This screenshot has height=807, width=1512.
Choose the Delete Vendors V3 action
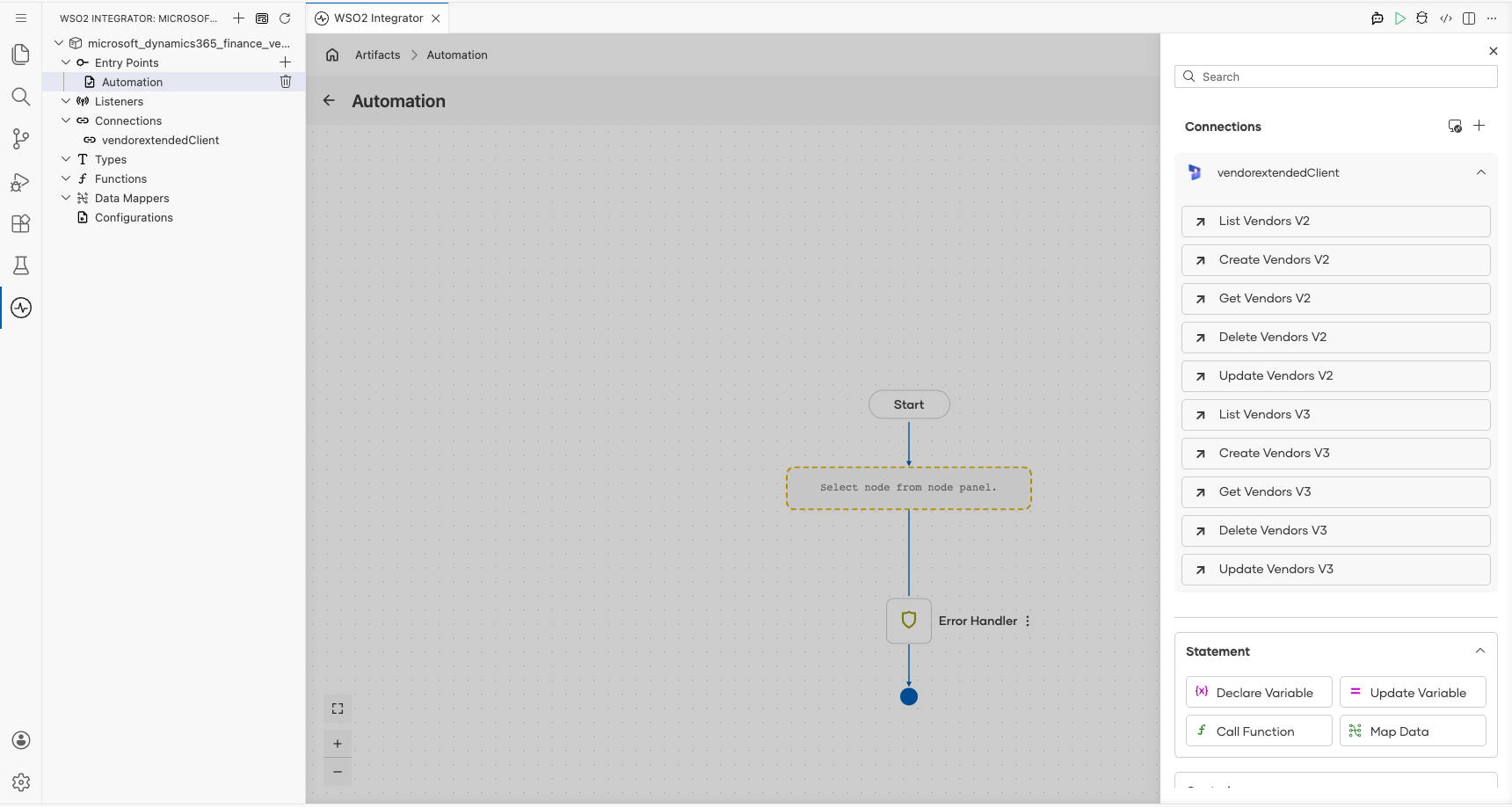tap(1336, 531)
